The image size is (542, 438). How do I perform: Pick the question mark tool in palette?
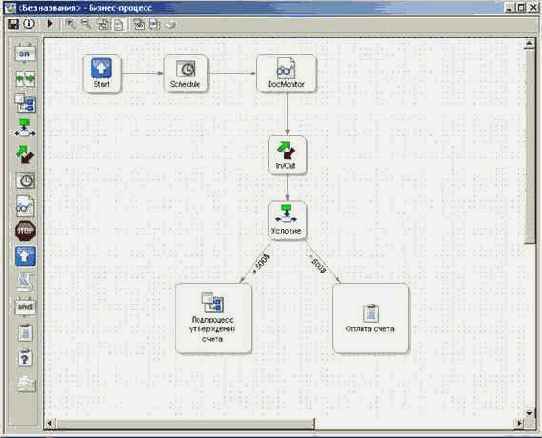coord(26,358)
